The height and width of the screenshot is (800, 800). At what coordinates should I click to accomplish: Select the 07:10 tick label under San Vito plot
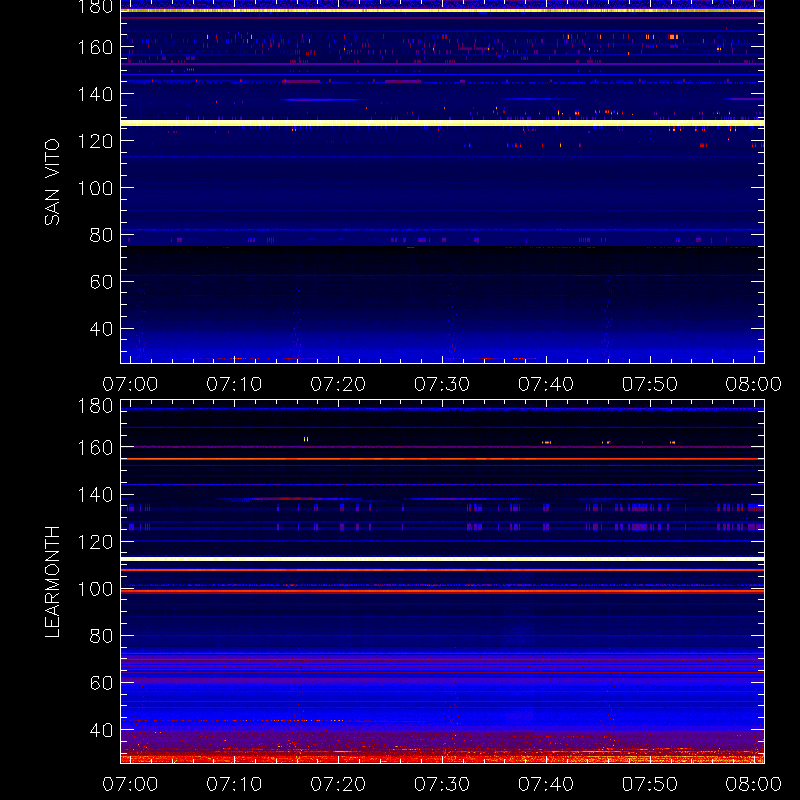(234, 384)
